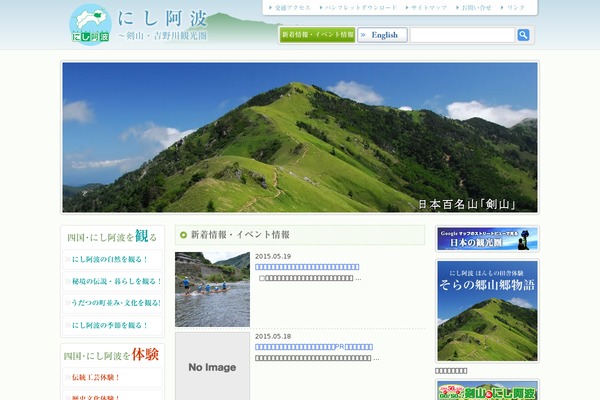The image size is (600, 400).
Task: Open 秘境の伝説・暮らしを観る！ sidebar link
Action: [112, 281]
